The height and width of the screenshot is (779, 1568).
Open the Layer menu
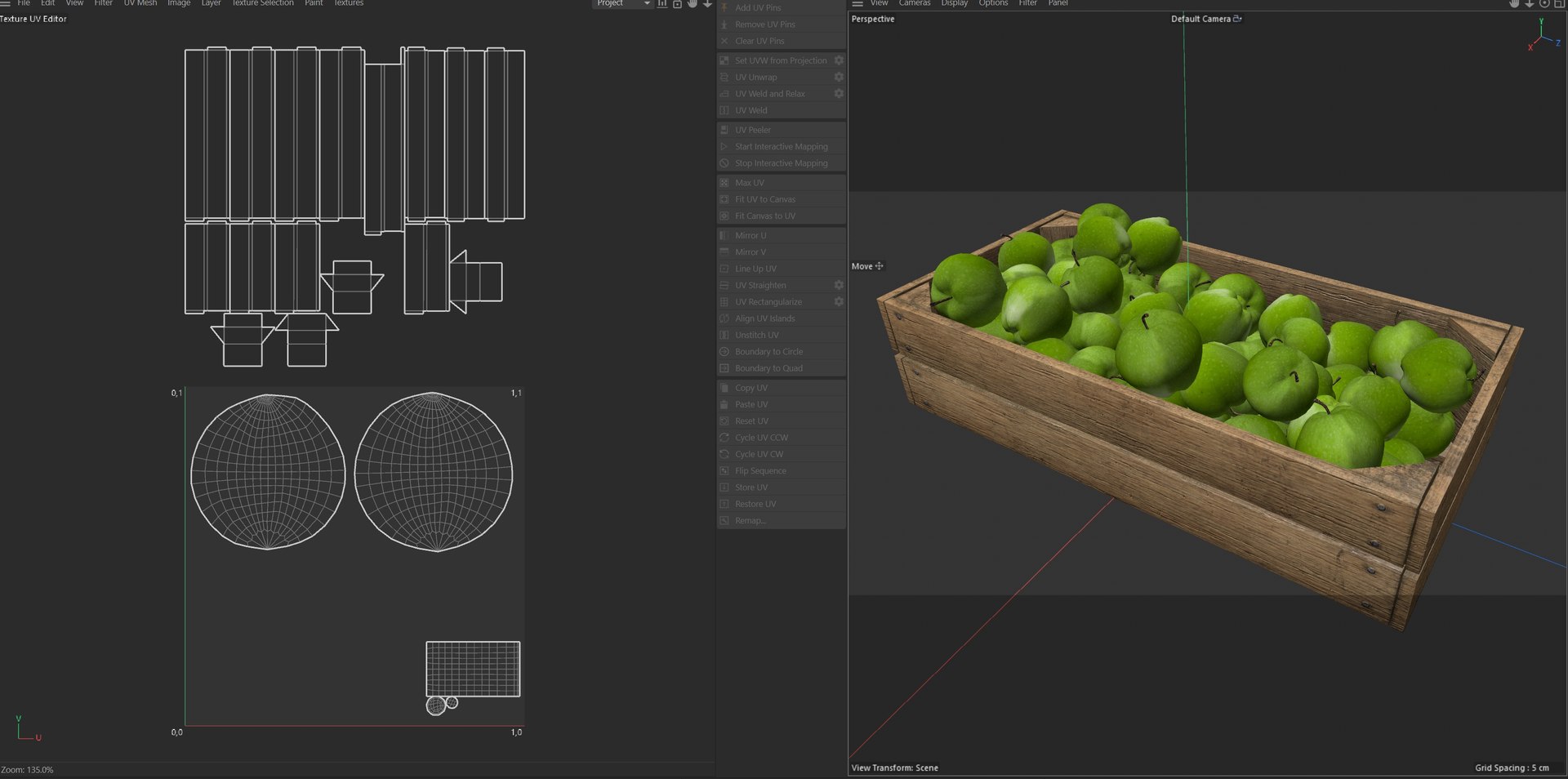211,3
